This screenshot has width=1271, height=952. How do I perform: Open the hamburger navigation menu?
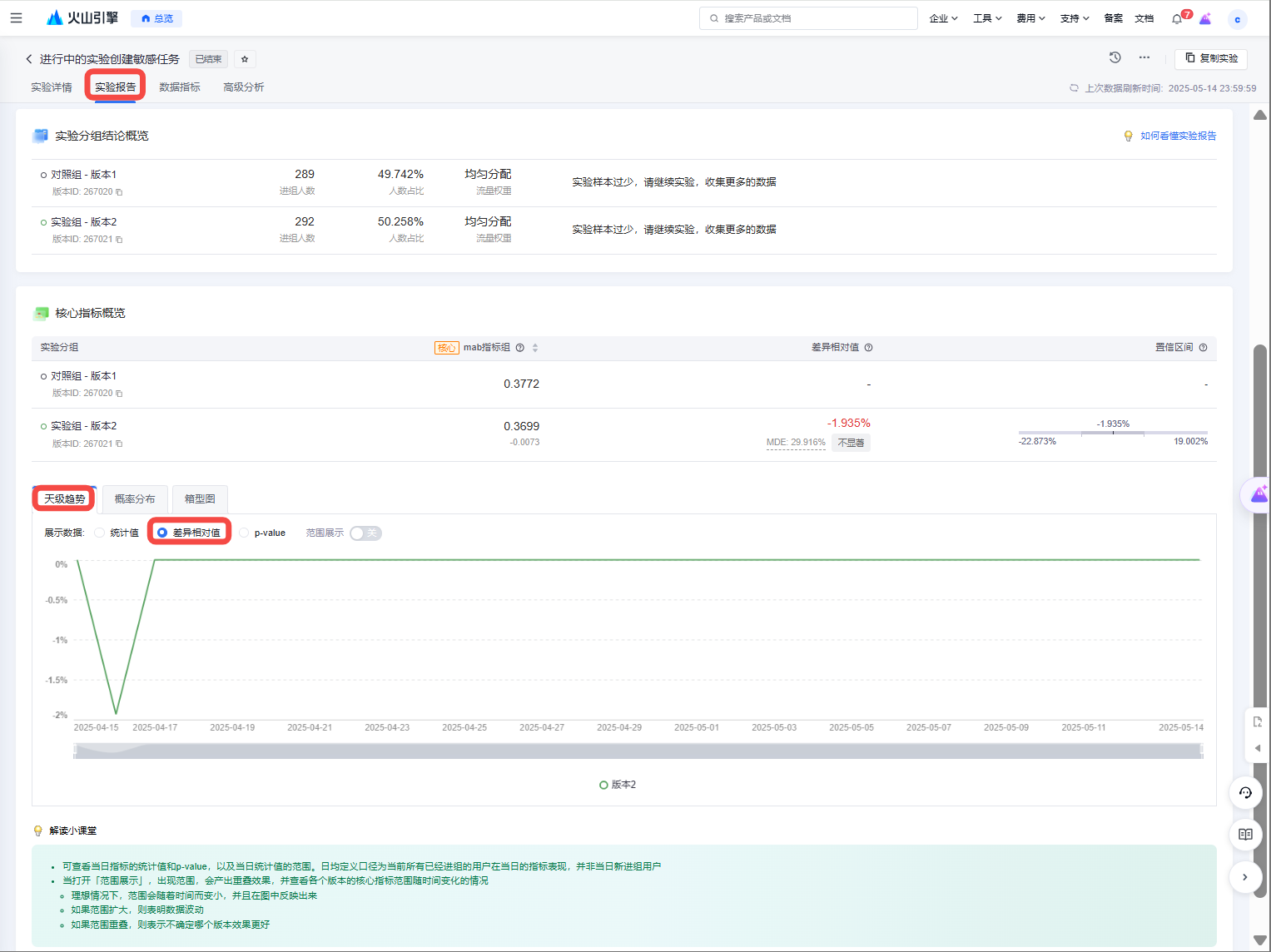(16, 17)
